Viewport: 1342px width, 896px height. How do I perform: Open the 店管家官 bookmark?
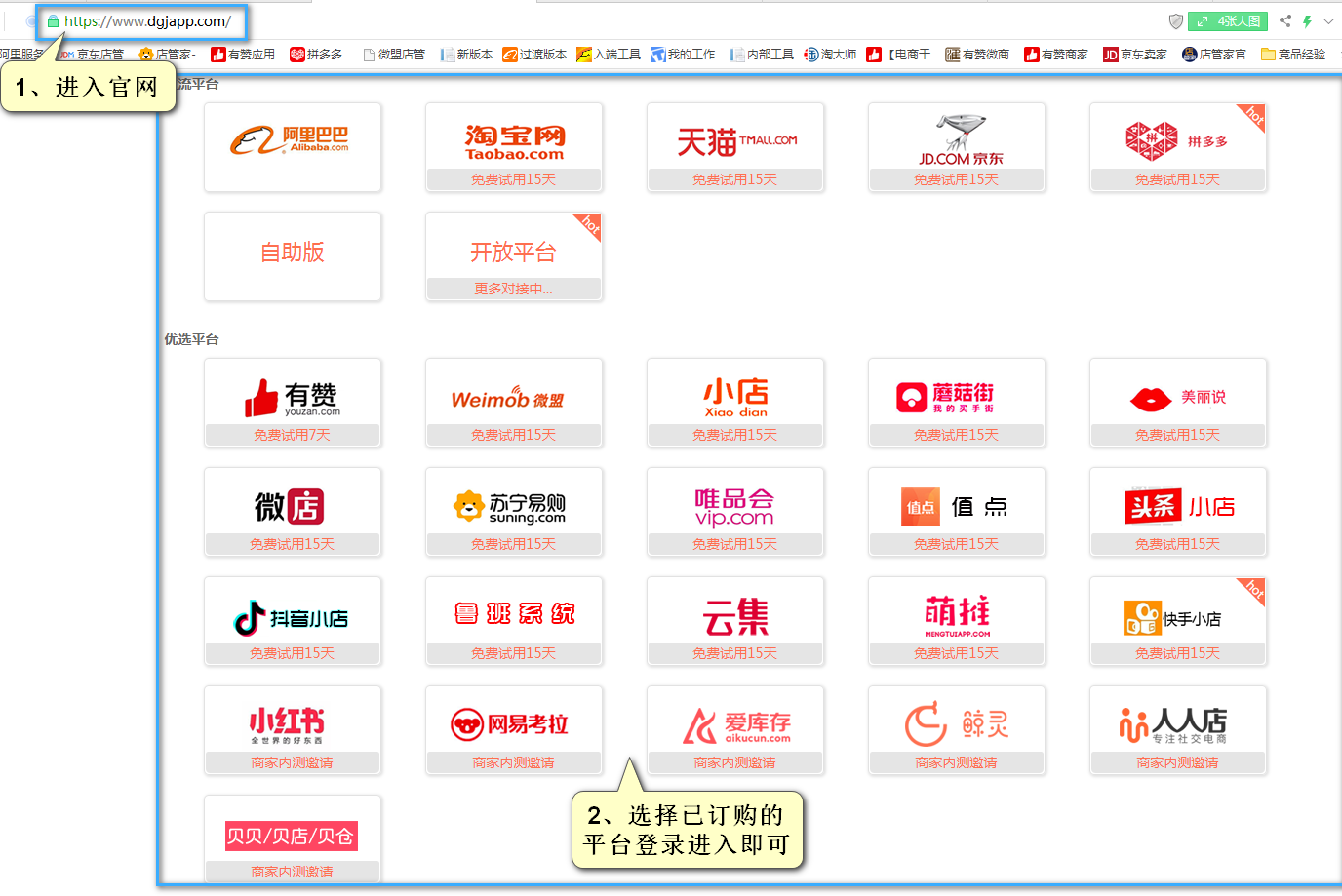1214,55
